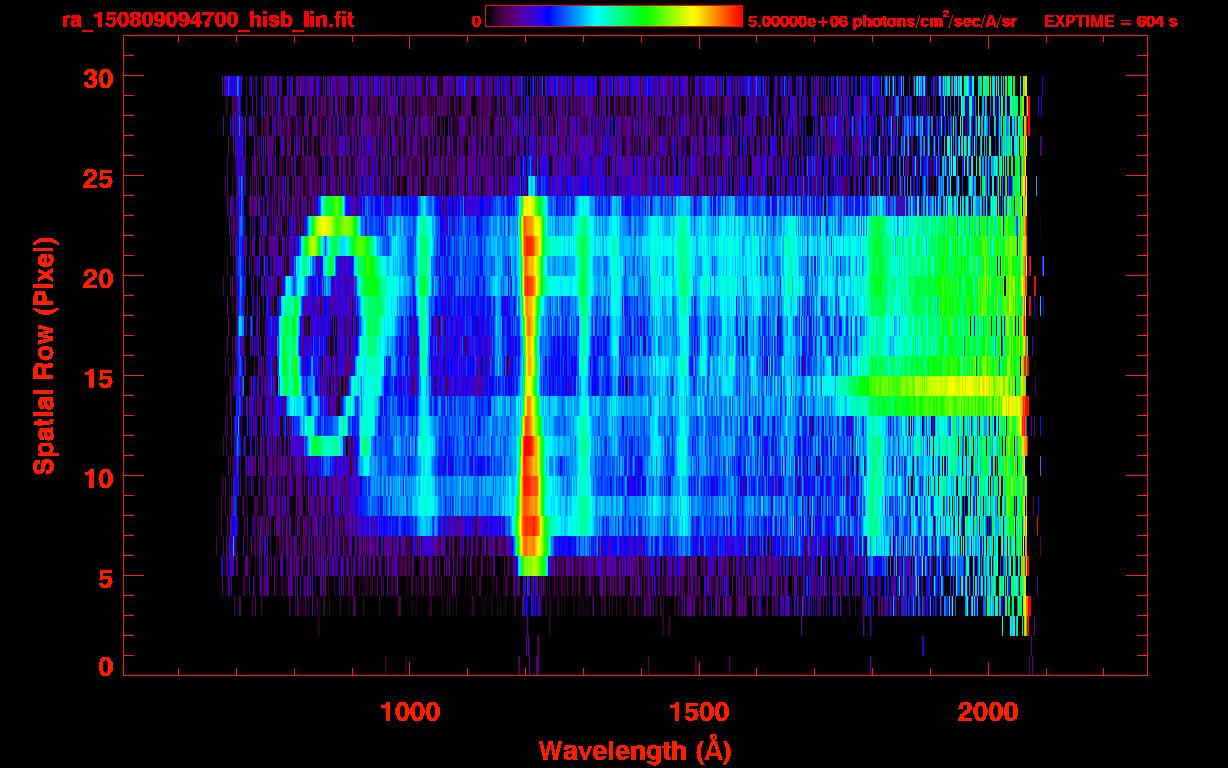1228x768 pixels.
Task: Click the color bar minimum 0 label
Action: (x=476, y=21)
